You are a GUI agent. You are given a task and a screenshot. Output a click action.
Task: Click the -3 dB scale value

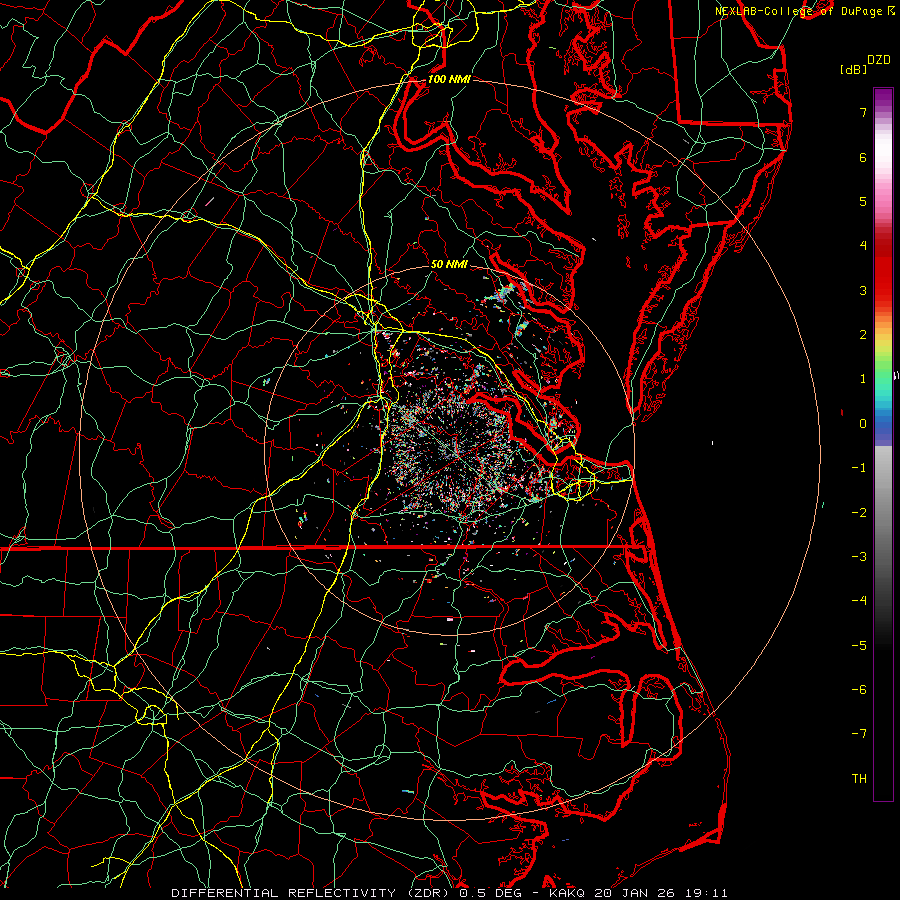859,557
